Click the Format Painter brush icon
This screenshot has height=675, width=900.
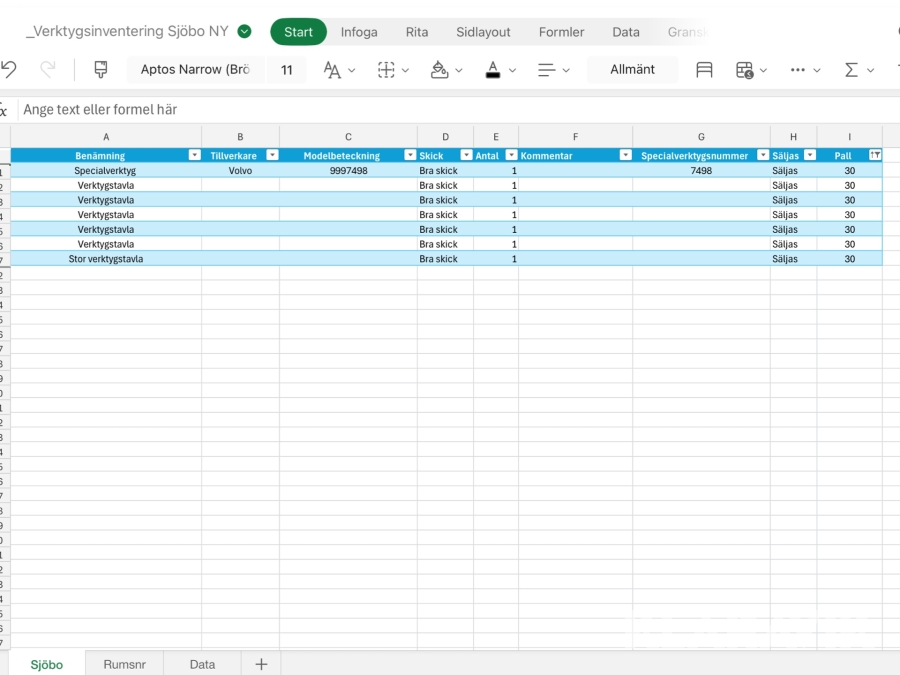pos(100,70)
